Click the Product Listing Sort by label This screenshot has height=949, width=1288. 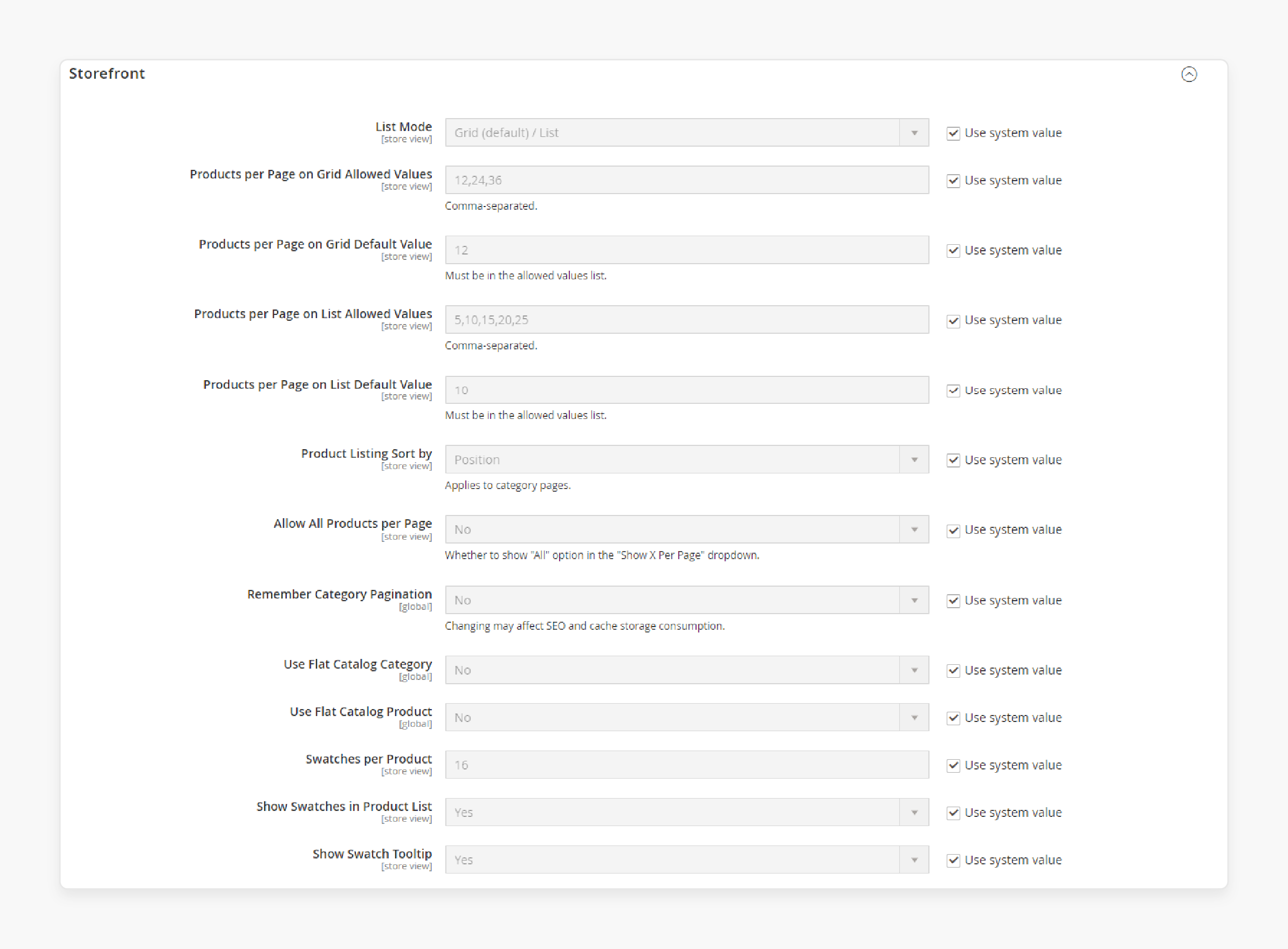point(367,454)
